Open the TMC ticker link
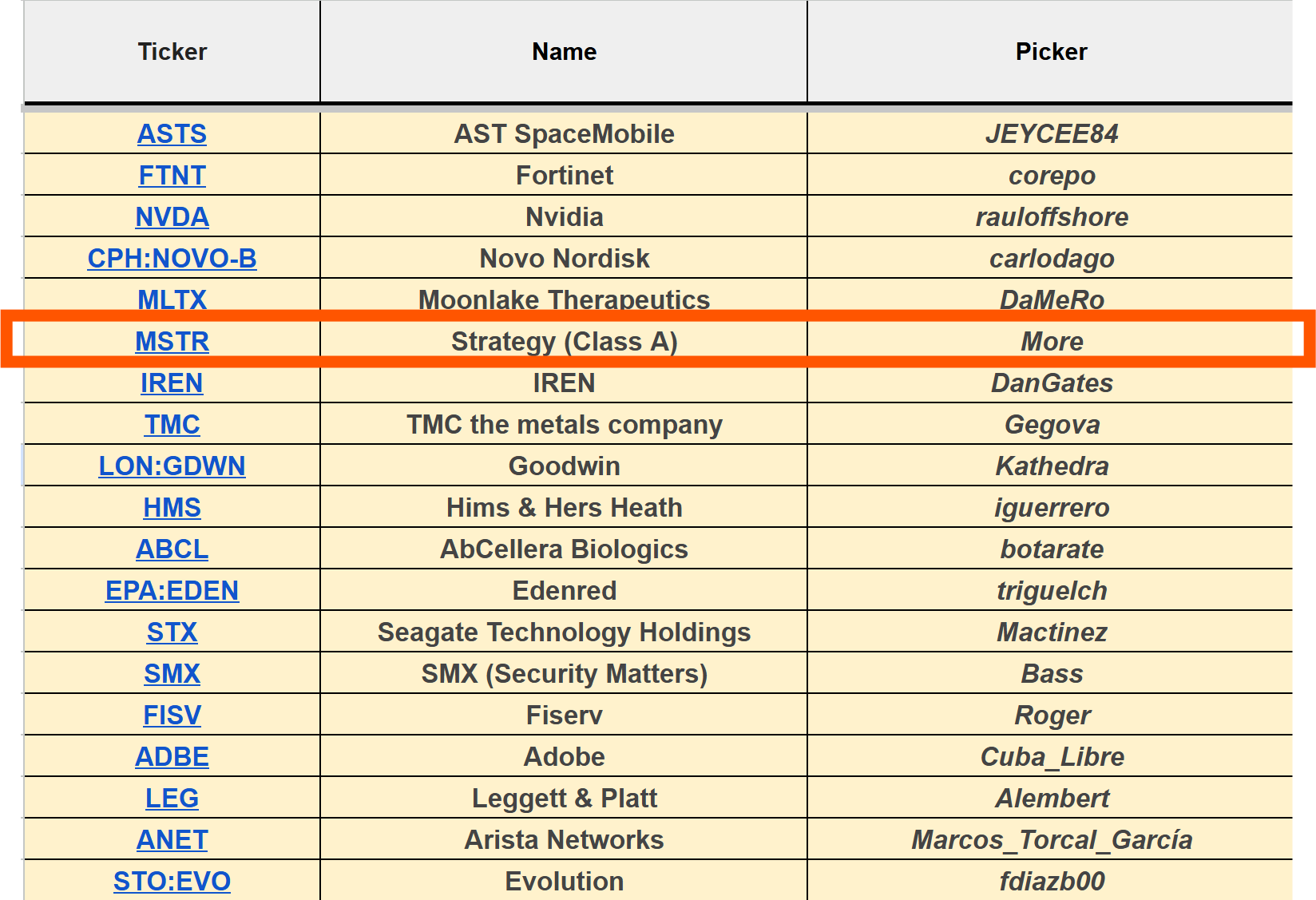This screenshot has height=900, width=1316. 172,425
